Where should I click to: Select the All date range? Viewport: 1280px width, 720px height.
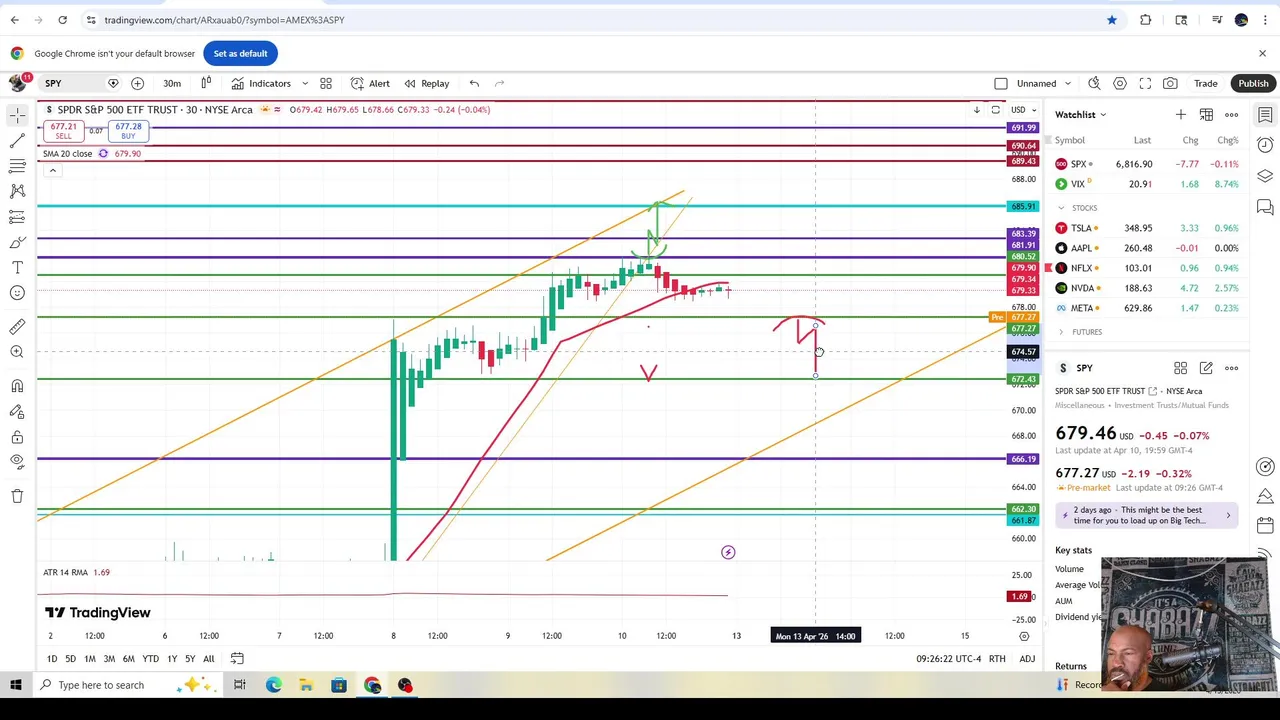coord(208,659)
